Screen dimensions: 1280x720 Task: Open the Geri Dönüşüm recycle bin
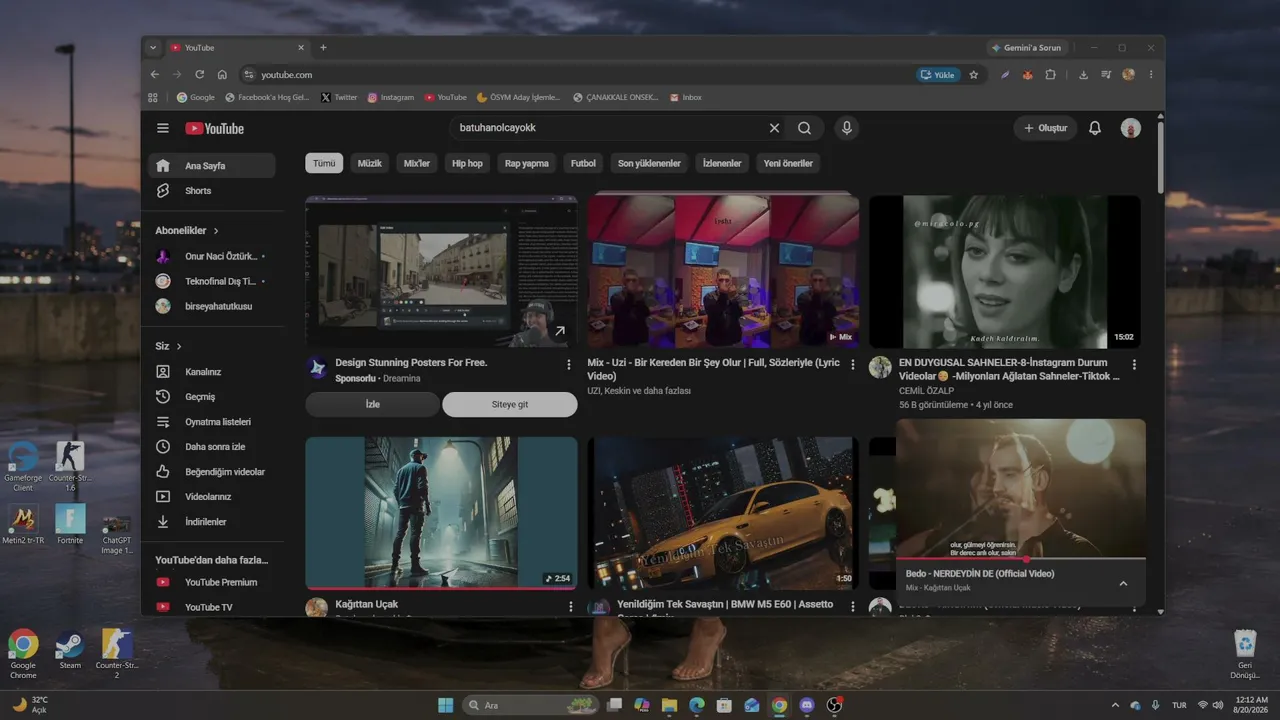[x=1245, y=655]
